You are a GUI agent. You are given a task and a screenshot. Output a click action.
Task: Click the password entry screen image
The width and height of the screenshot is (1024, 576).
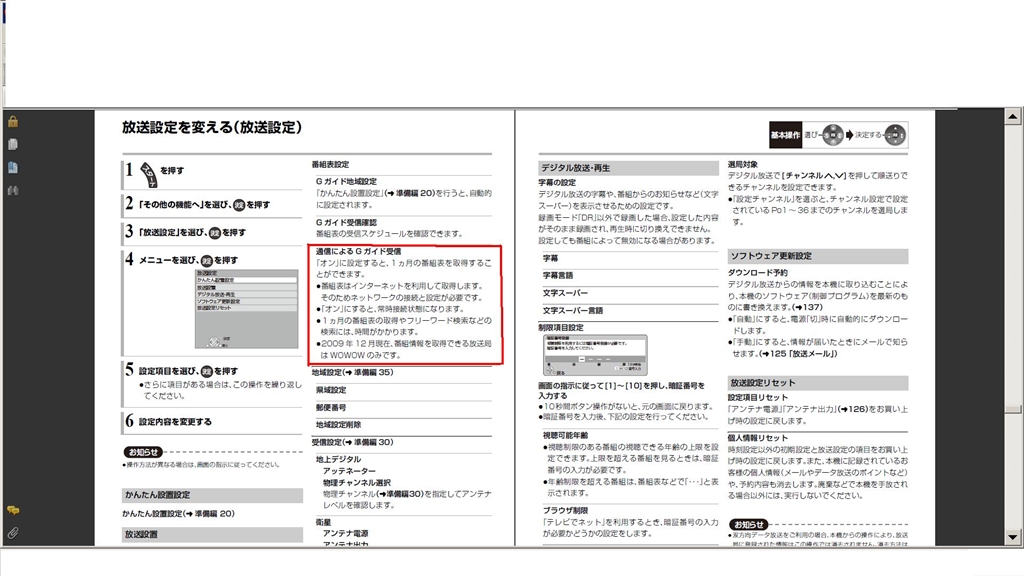tap(595, 355)
